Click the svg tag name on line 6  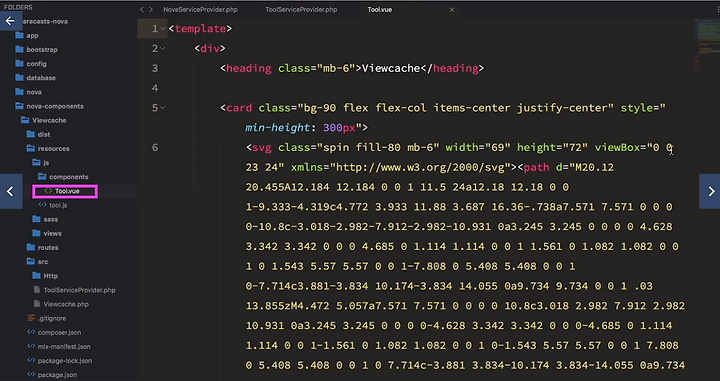(x=262, y=147)
